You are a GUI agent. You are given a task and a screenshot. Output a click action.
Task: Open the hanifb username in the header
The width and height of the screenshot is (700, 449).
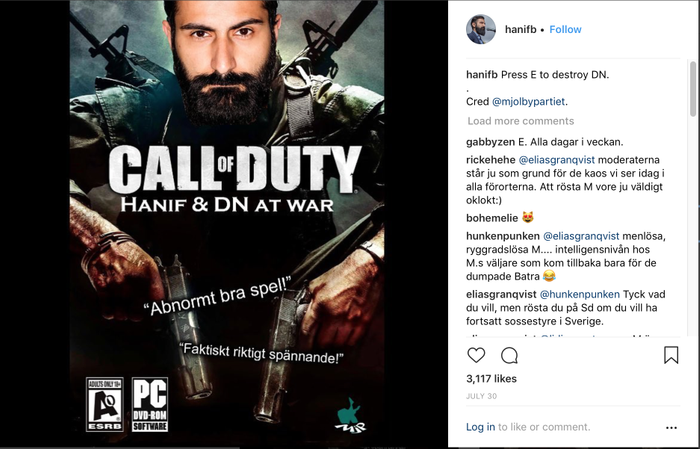(521, 29)
